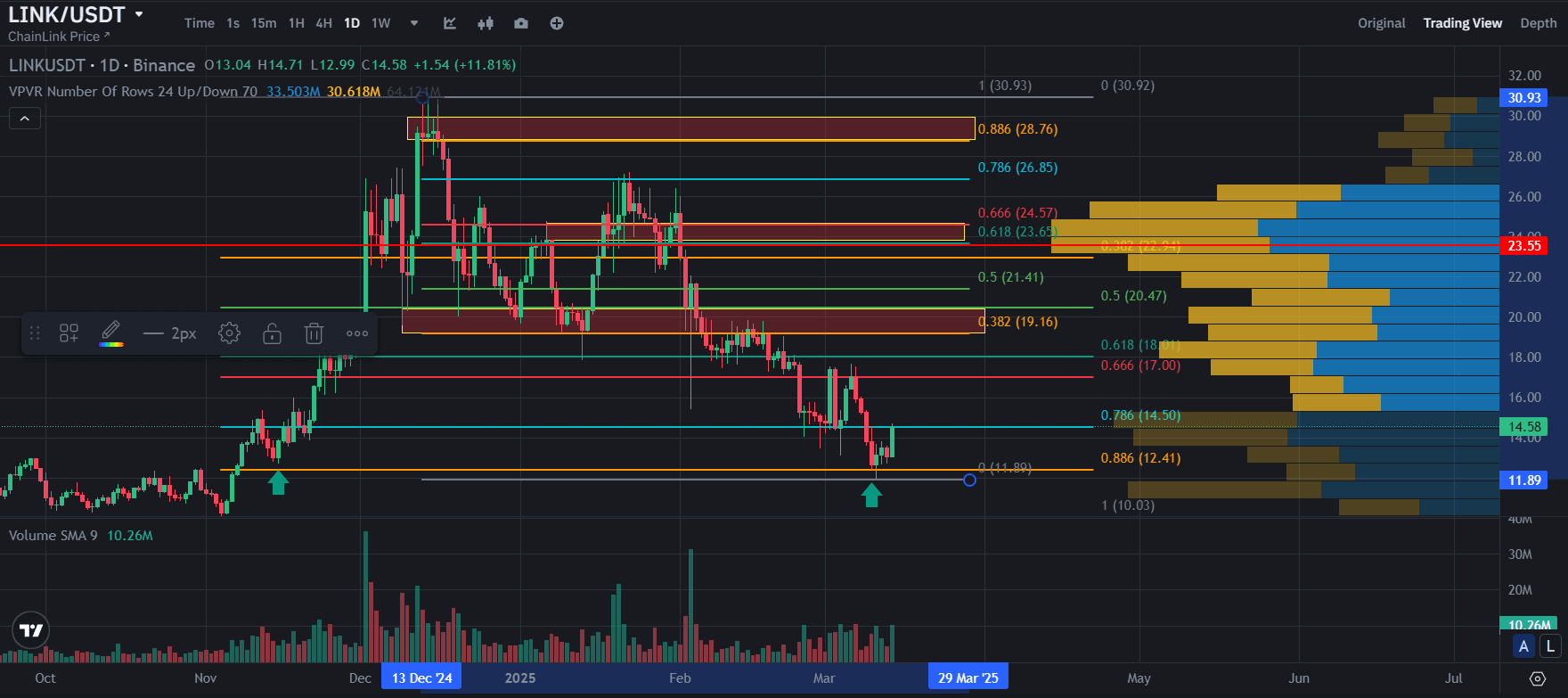Delete the selected drawing with trash icon
Screen dimensions: 1568x698
pos(314,333)
